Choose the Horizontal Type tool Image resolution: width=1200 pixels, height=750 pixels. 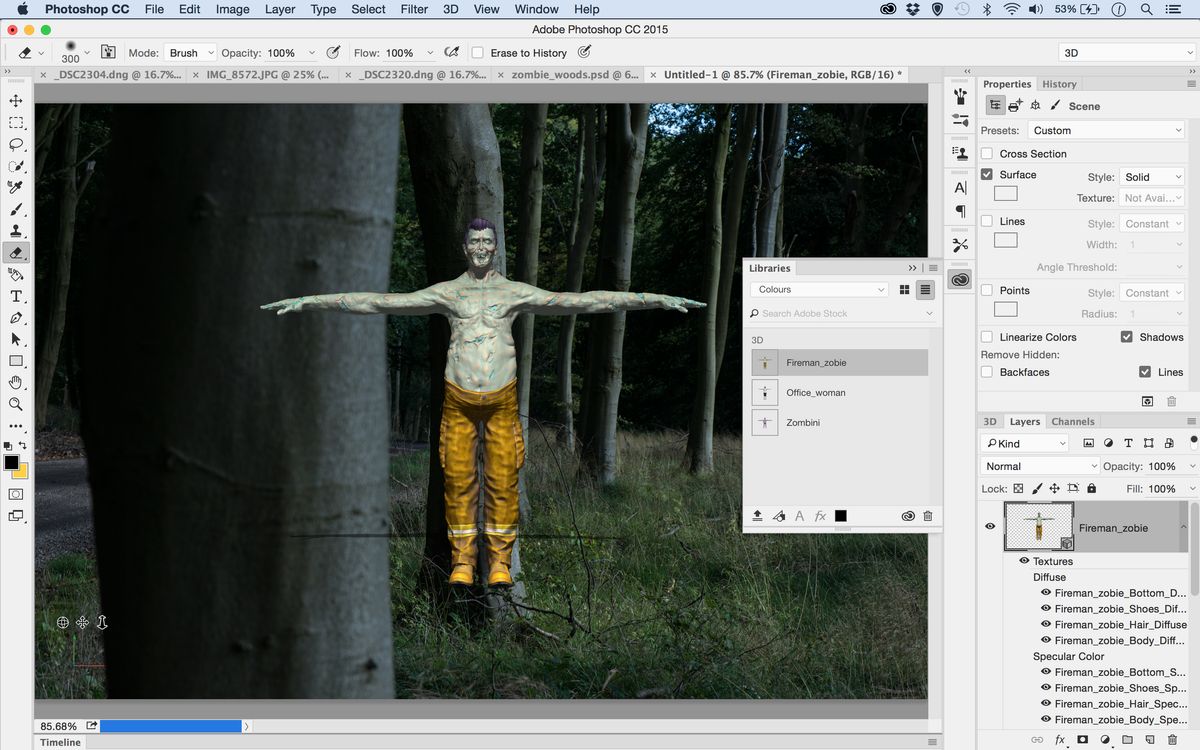pos(16,296)
